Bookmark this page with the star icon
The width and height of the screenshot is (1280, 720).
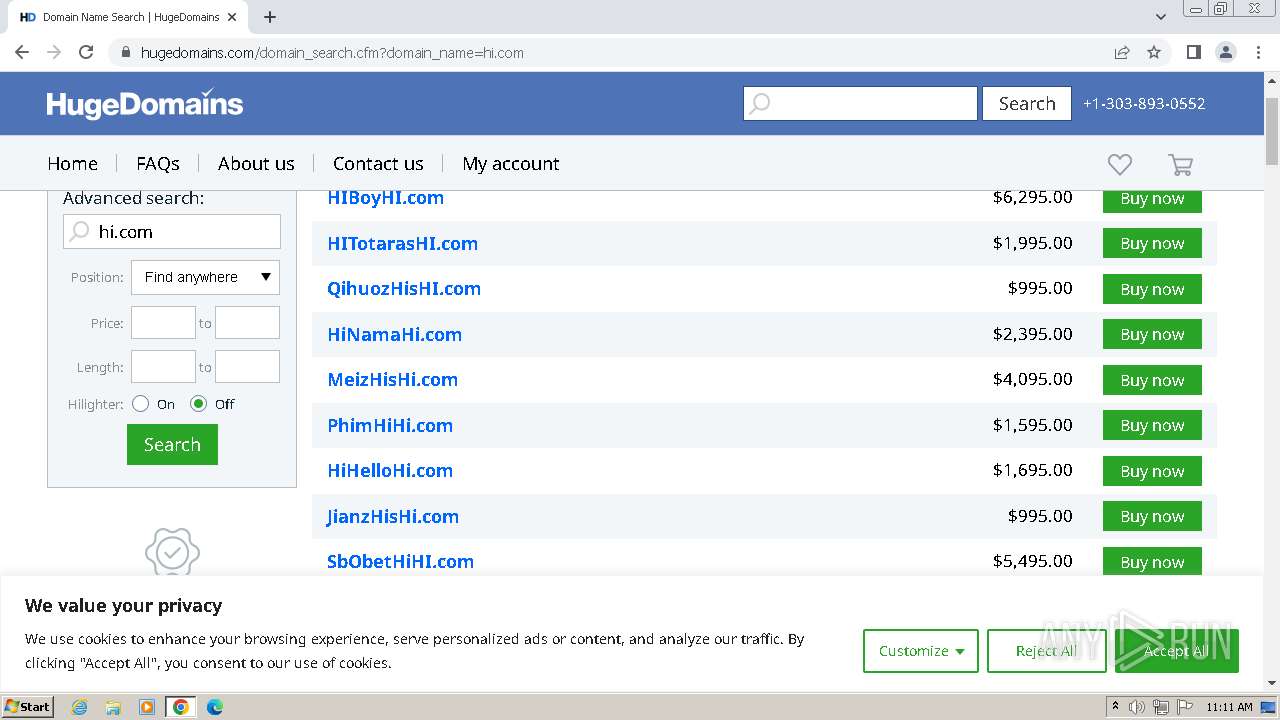point(1154,52)
